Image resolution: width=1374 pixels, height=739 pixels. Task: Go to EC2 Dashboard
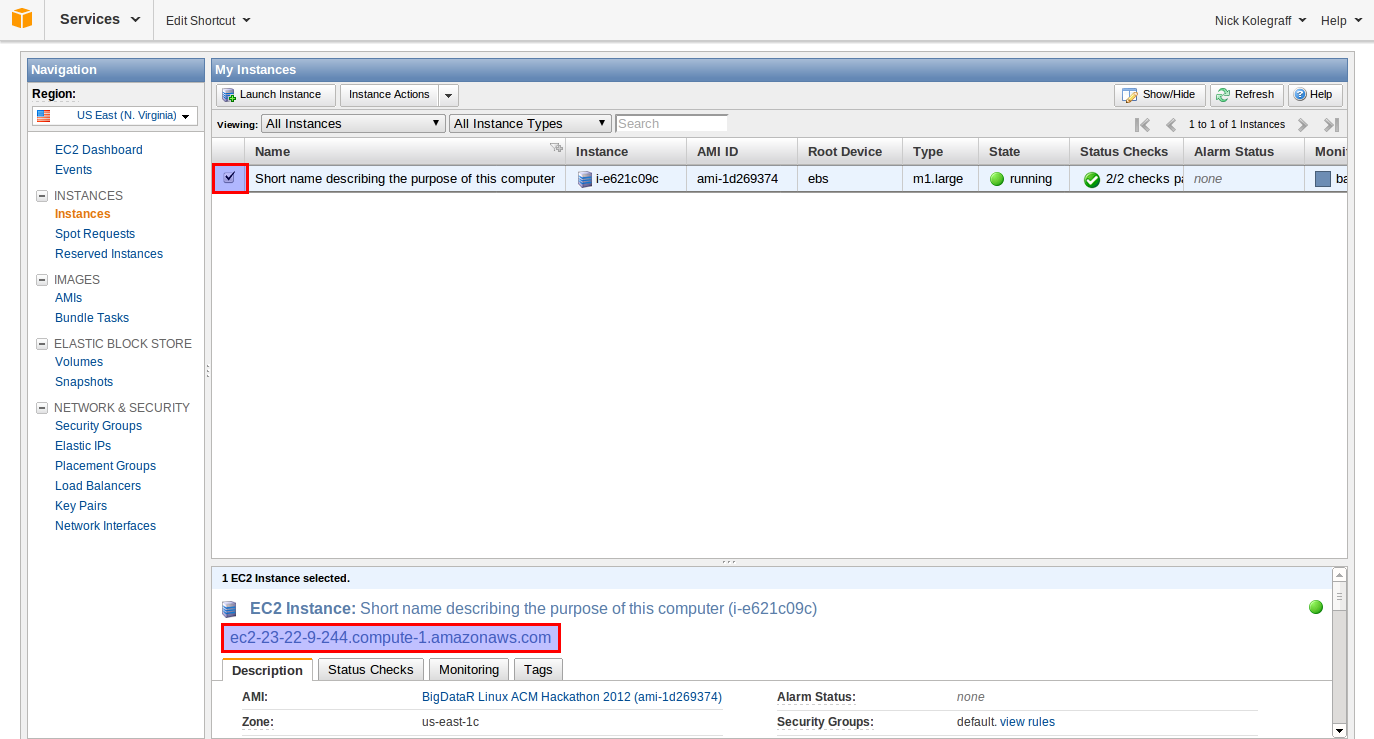coord(99,150)
